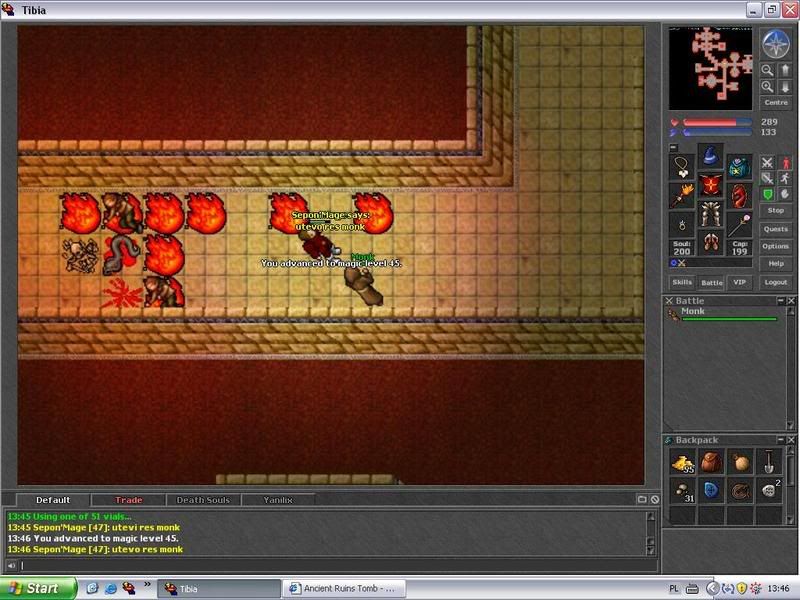The image size is (800, 600).
Task: Click the red dragon shield slot
Action: pos(739,195)
